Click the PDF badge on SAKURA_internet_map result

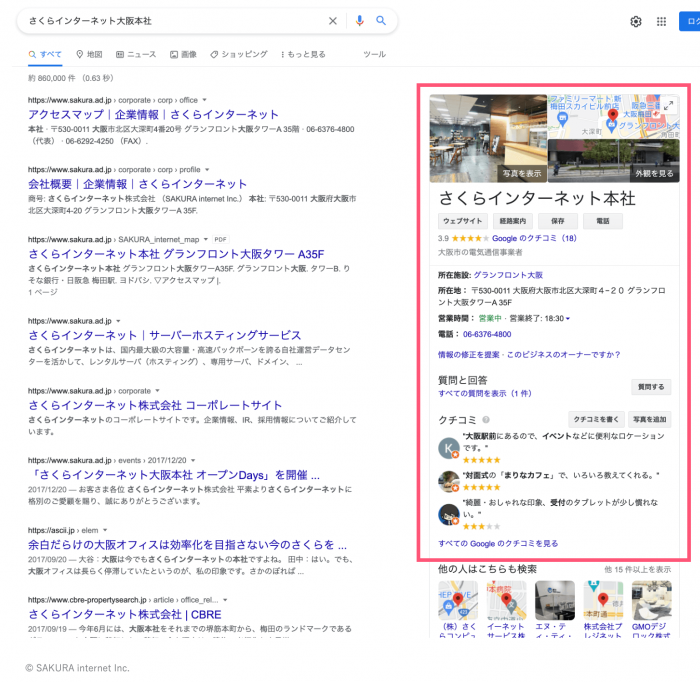[x=221, y=240]
